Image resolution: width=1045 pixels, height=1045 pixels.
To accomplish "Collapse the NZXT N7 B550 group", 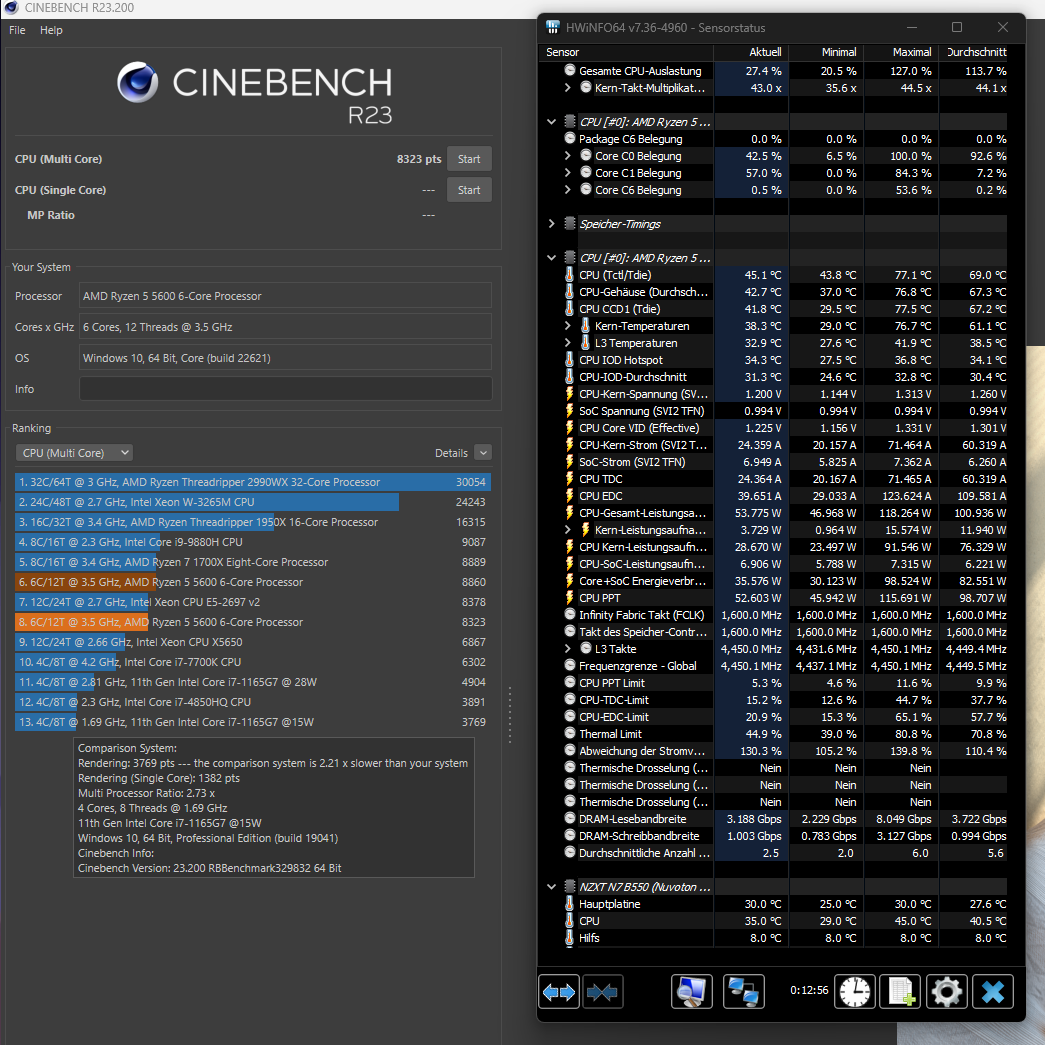I will point(551,886).
